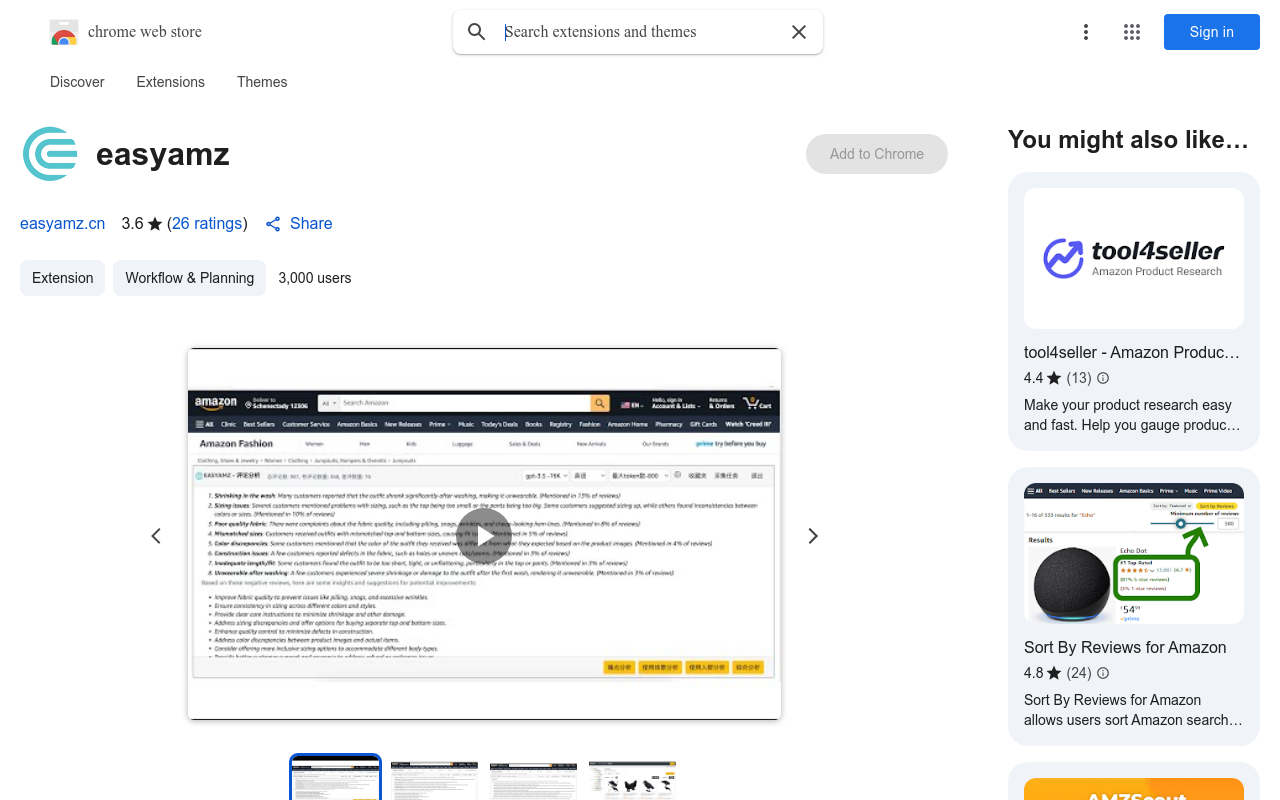The width and height of the screenshot is (1280, 800).
Task: Click info icon beside tool4seller rating
Action: click(x=1103, y=378)
